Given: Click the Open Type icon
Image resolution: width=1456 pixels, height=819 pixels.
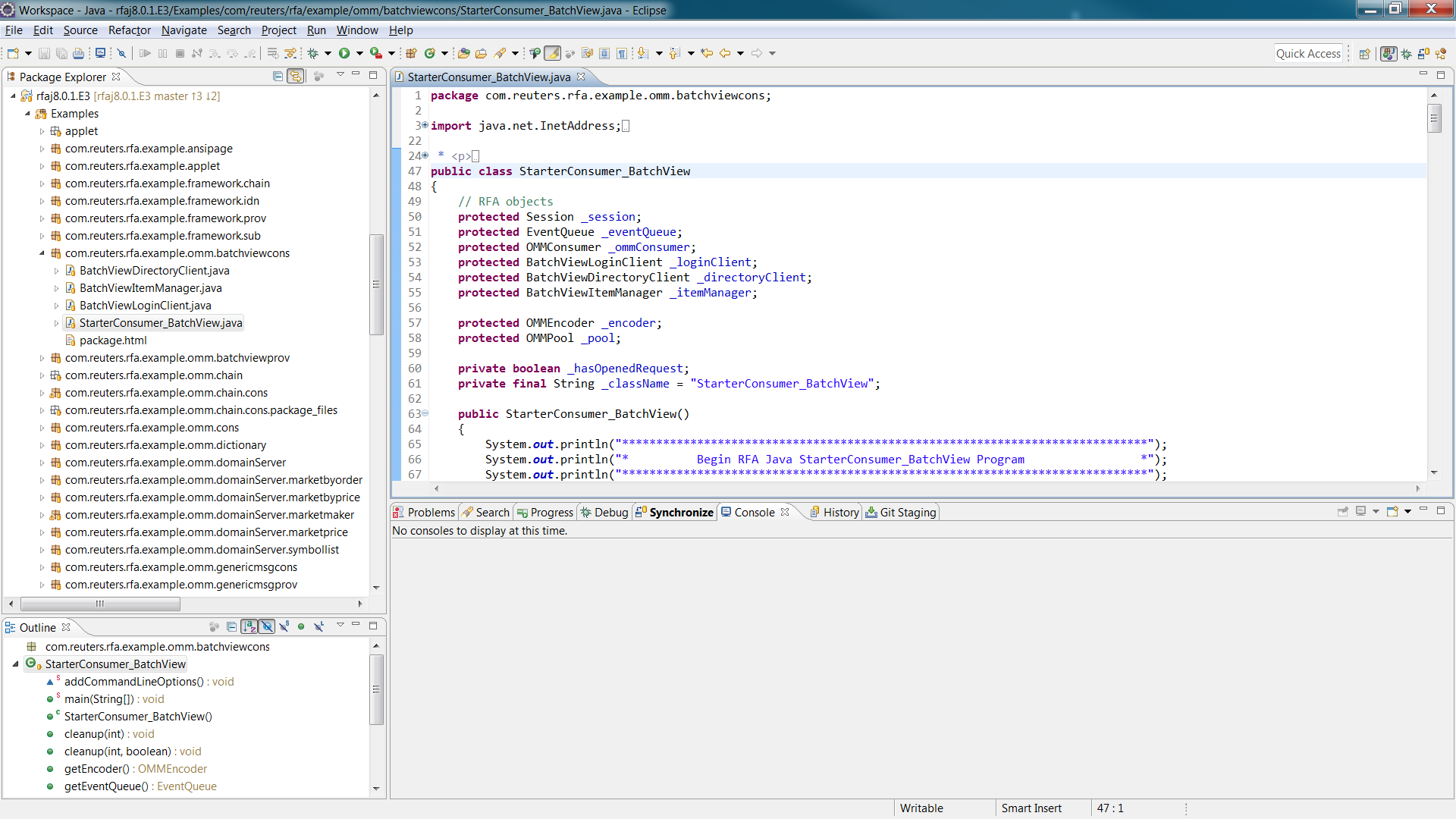Looking at the screenshot, I should [464, 53].
